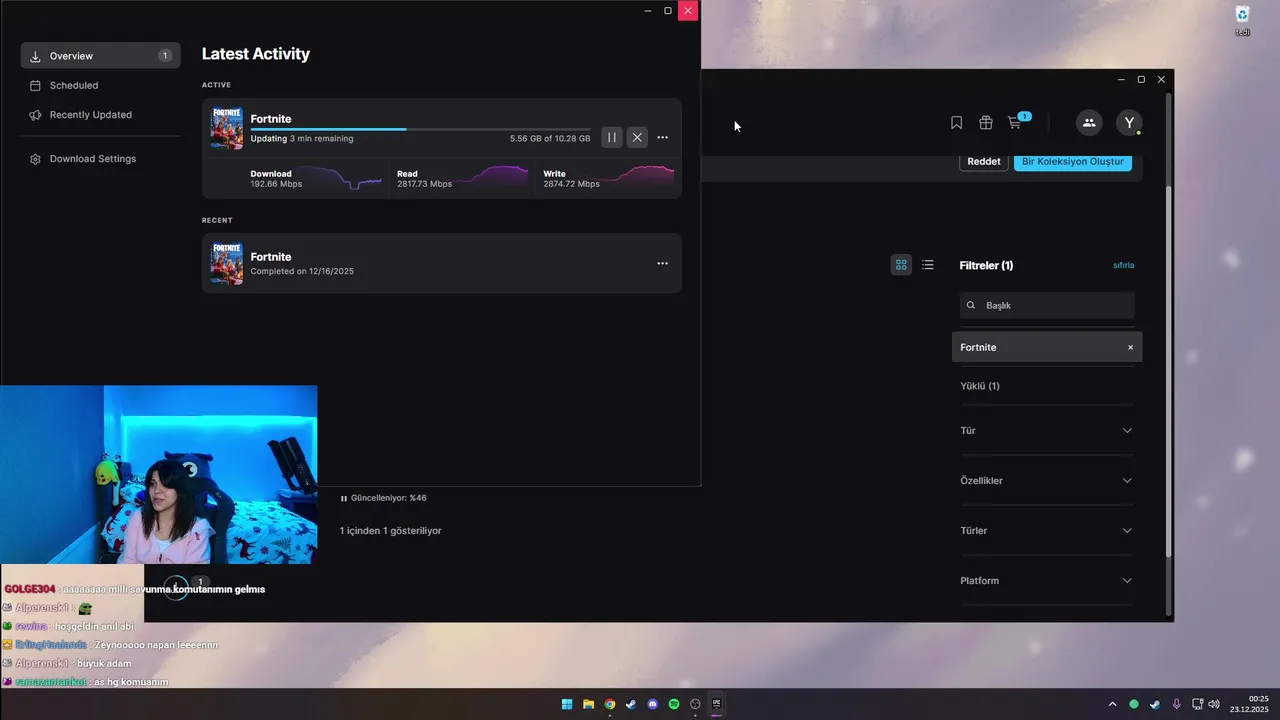This screenshot has width=1280, height=720.
Task: Open the volume tray icon
Action: click(1214, 704)
